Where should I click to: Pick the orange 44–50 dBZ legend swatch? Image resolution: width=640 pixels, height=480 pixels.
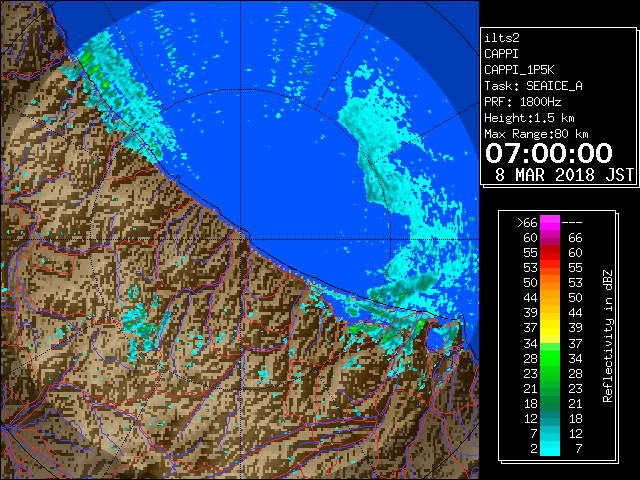coord(550,298)
